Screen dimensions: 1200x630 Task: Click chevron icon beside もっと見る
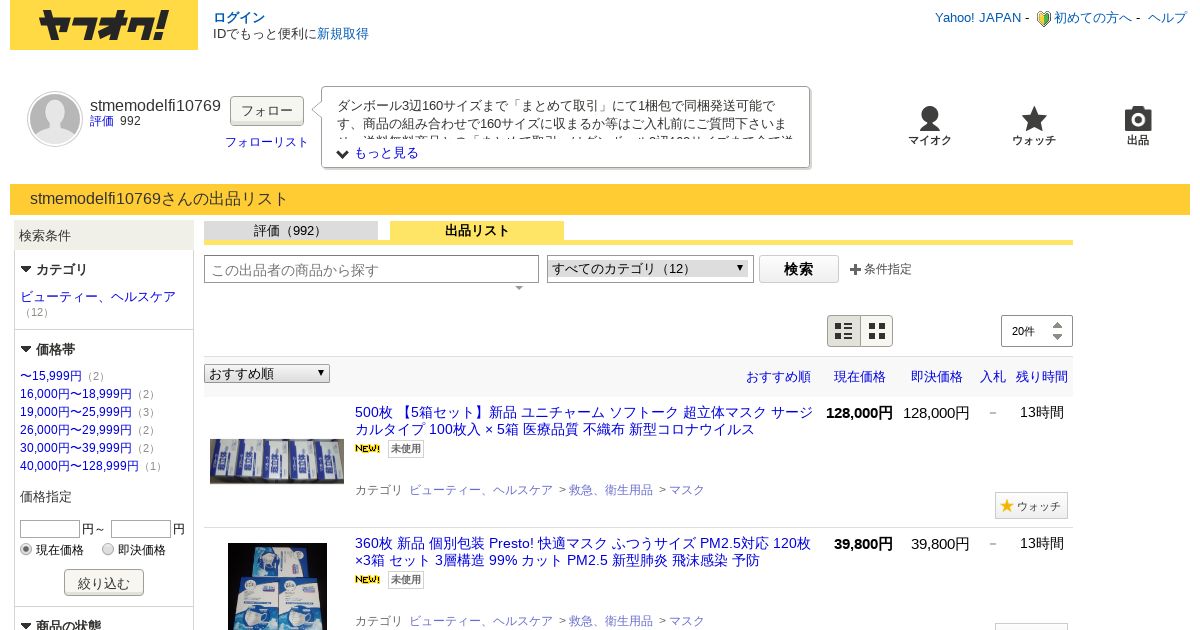tap(343, 154)
